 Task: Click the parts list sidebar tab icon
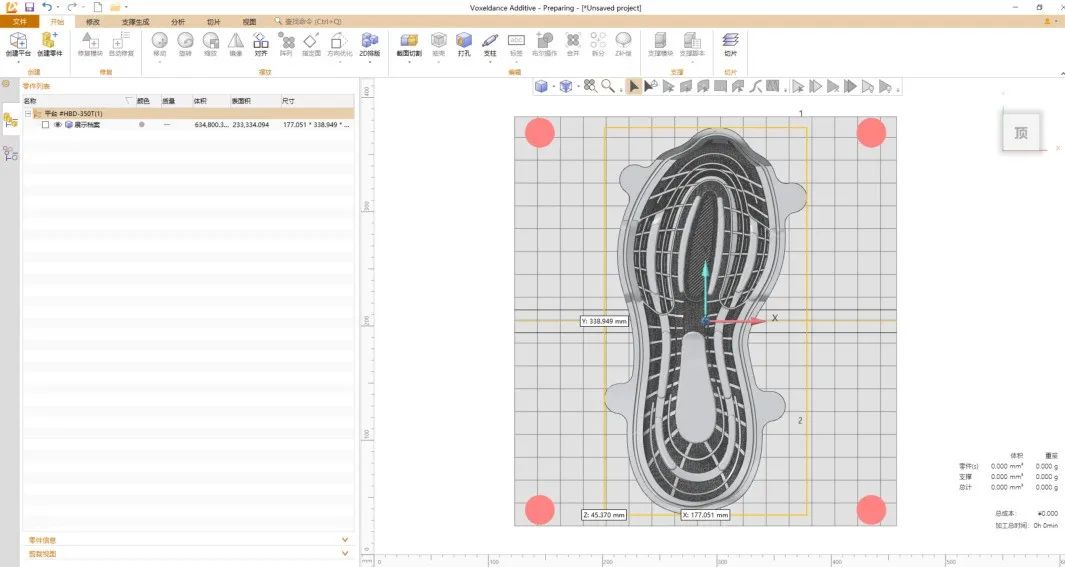click(10, 120)
